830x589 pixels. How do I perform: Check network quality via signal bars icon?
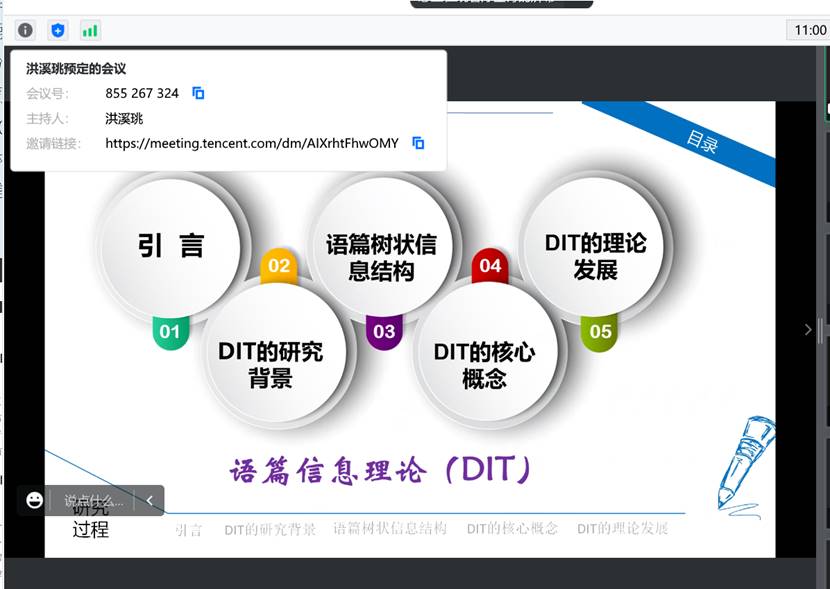[x=90, y=30]
